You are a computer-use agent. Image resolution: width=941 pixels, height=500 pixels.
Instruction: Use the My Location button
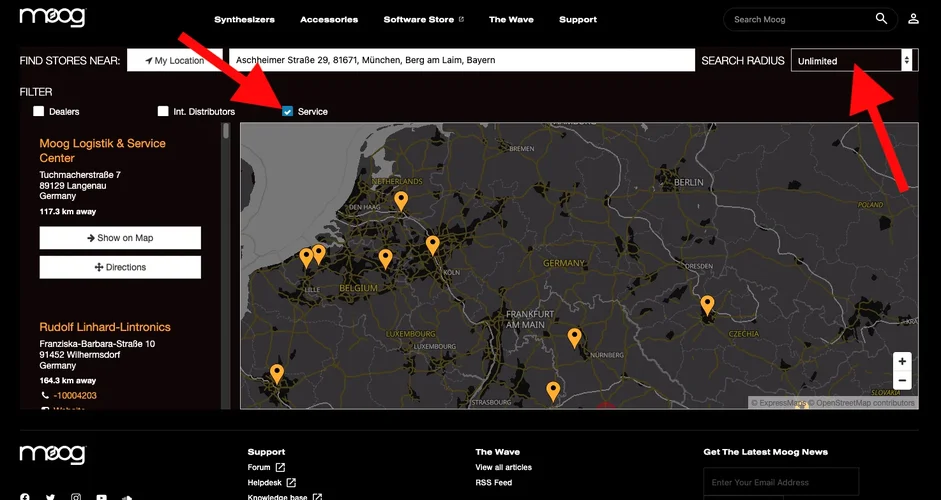click(173, 61)
